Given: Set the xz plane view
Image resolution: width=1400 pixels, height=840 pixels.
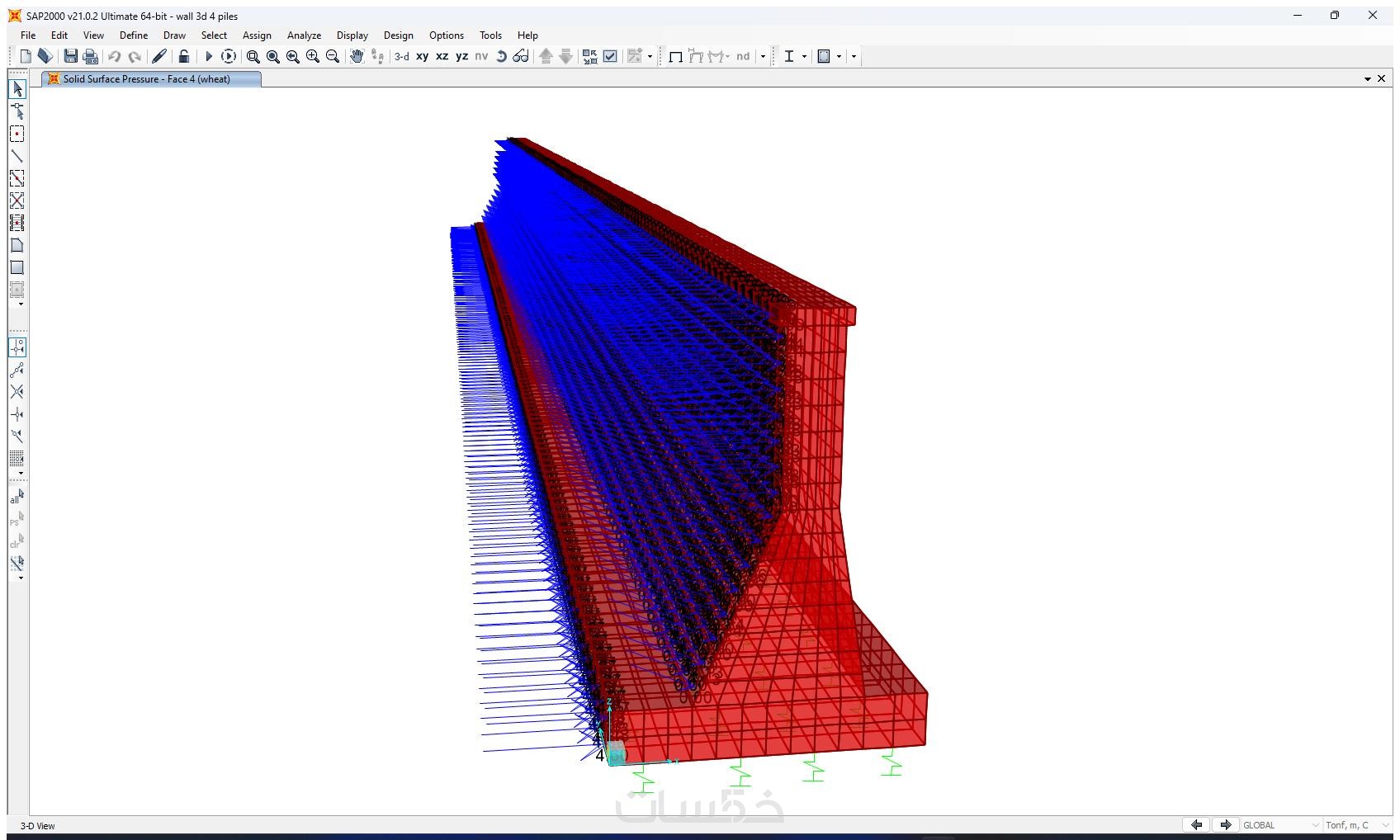Looking at the screenshot, I should [x=442, y=56].
